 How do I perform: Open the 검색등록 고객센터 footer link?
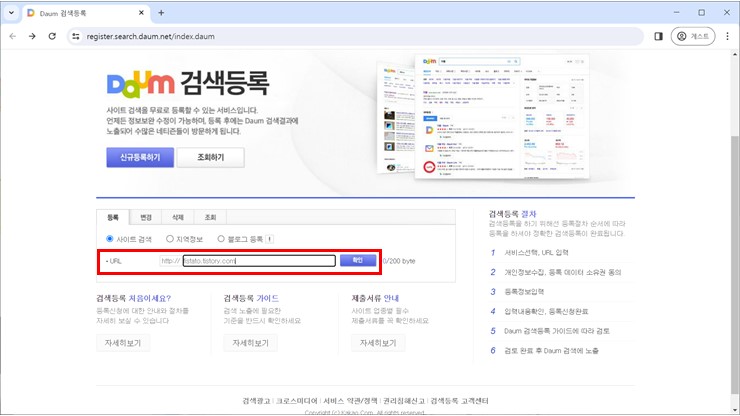click(459, 401)
